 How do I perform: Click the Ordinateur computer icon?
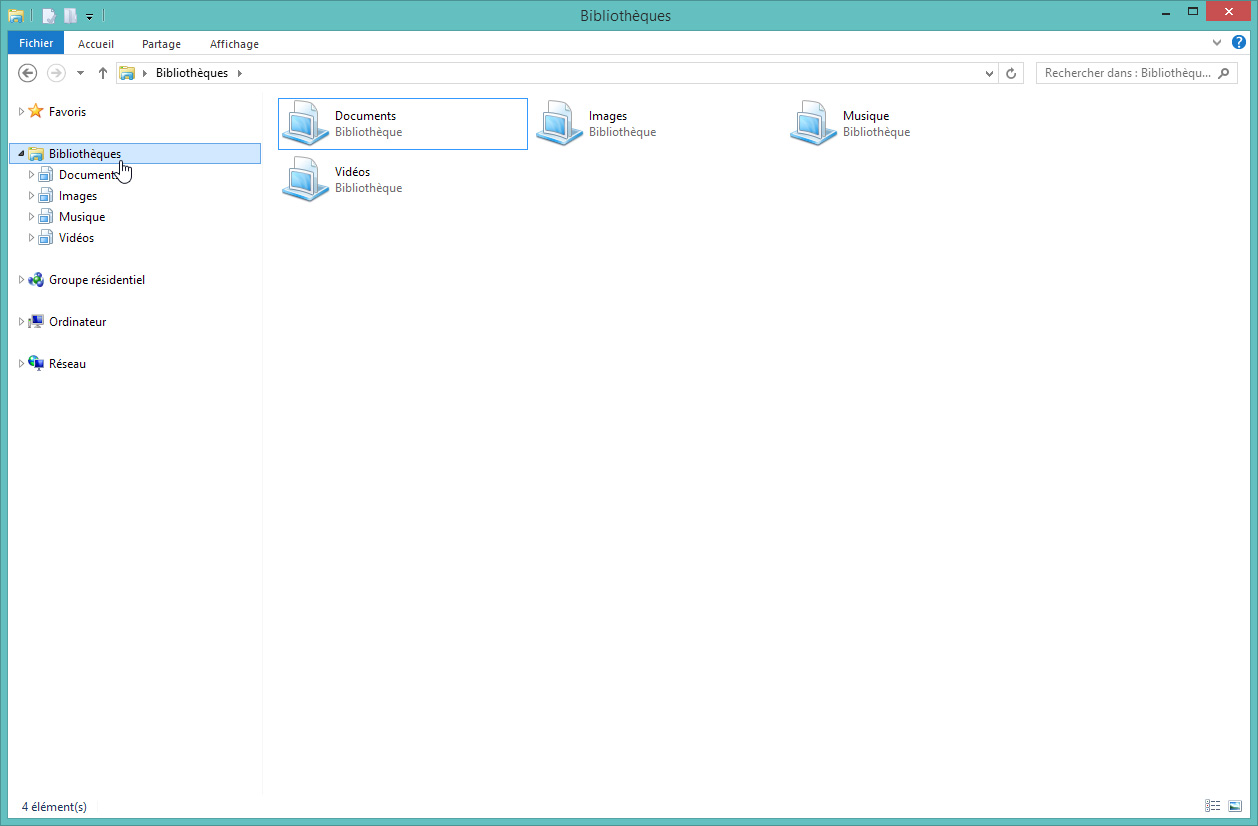coord(36,322)
